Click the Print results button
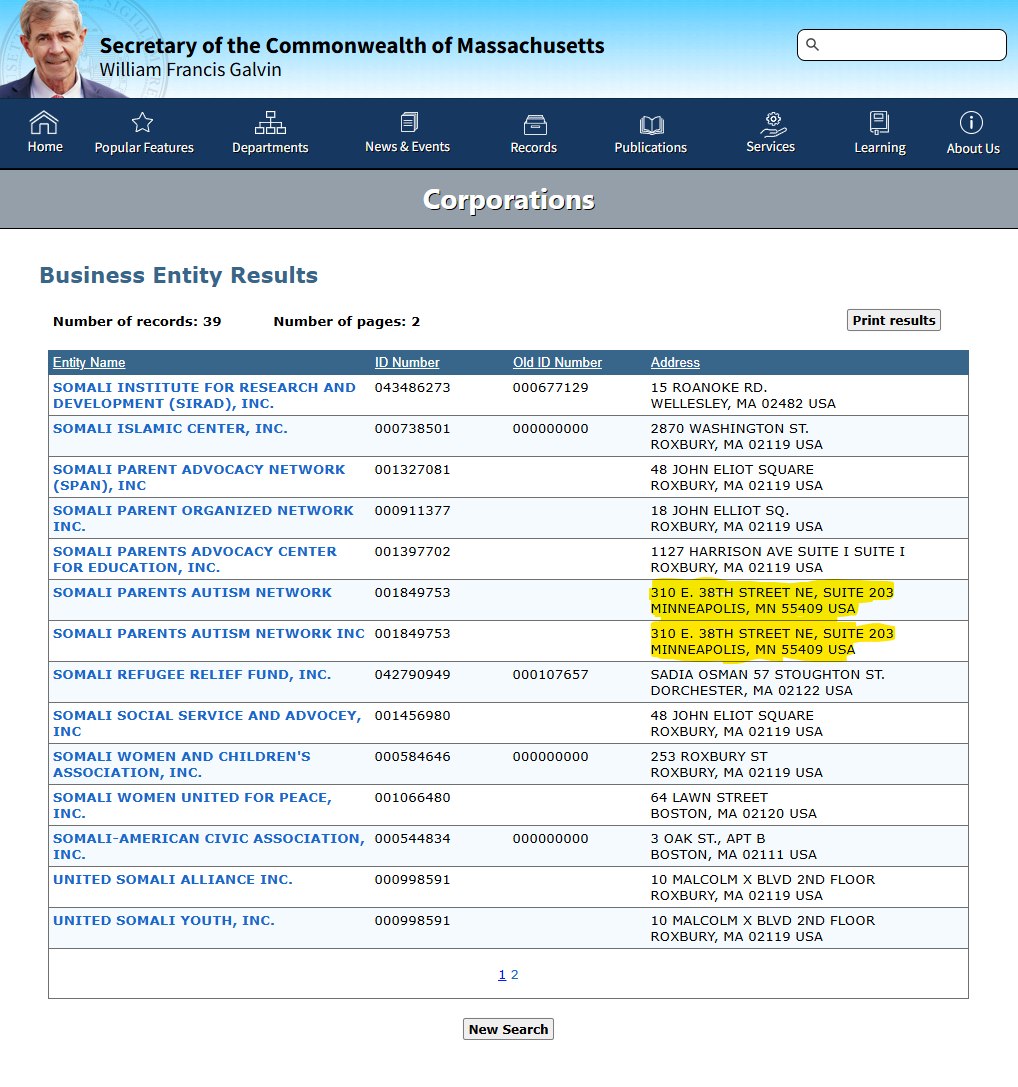The width and height of the screenshot is (1018, 1087). tap(893, 320)
